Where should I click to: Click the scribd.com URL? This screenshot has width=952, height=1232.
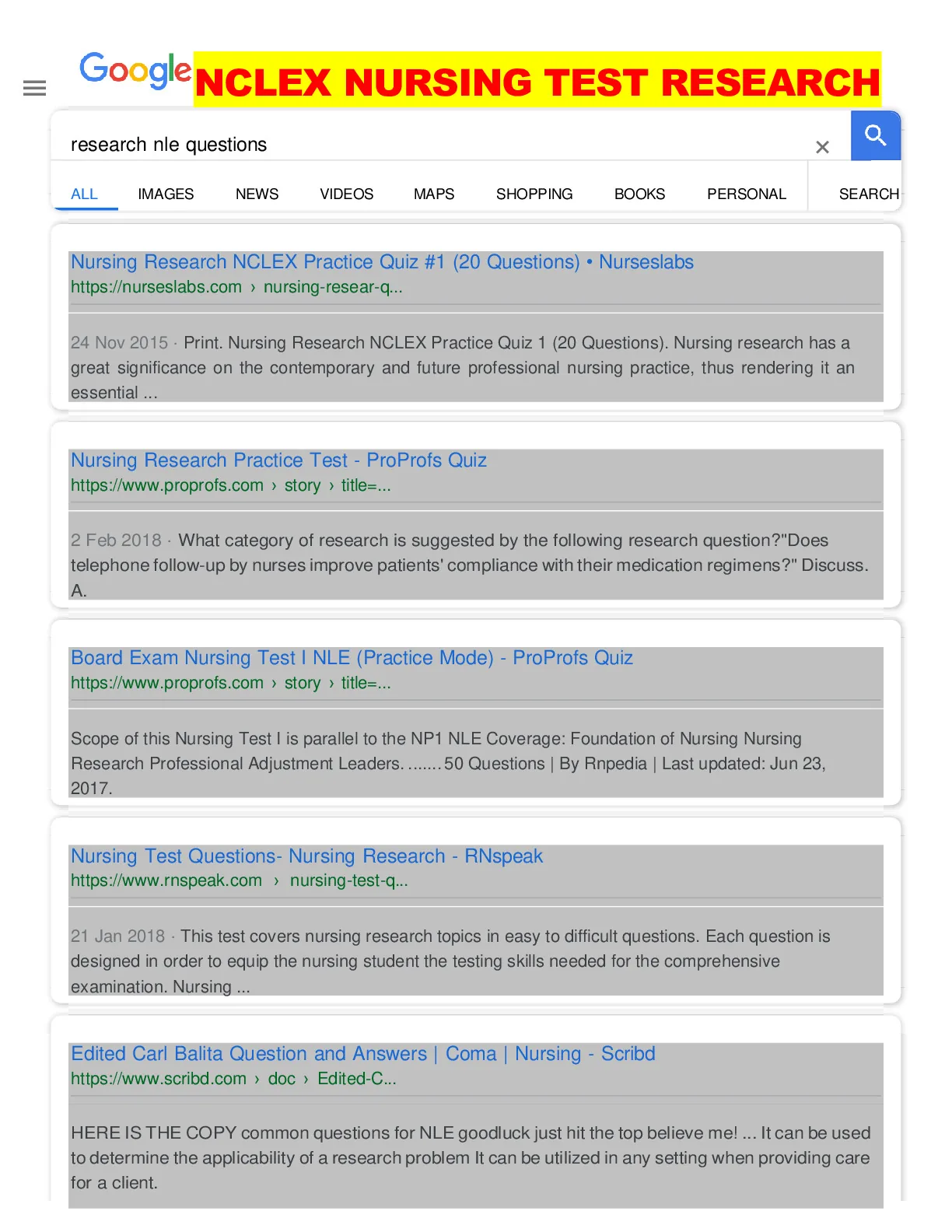[x=233, y=1079]
